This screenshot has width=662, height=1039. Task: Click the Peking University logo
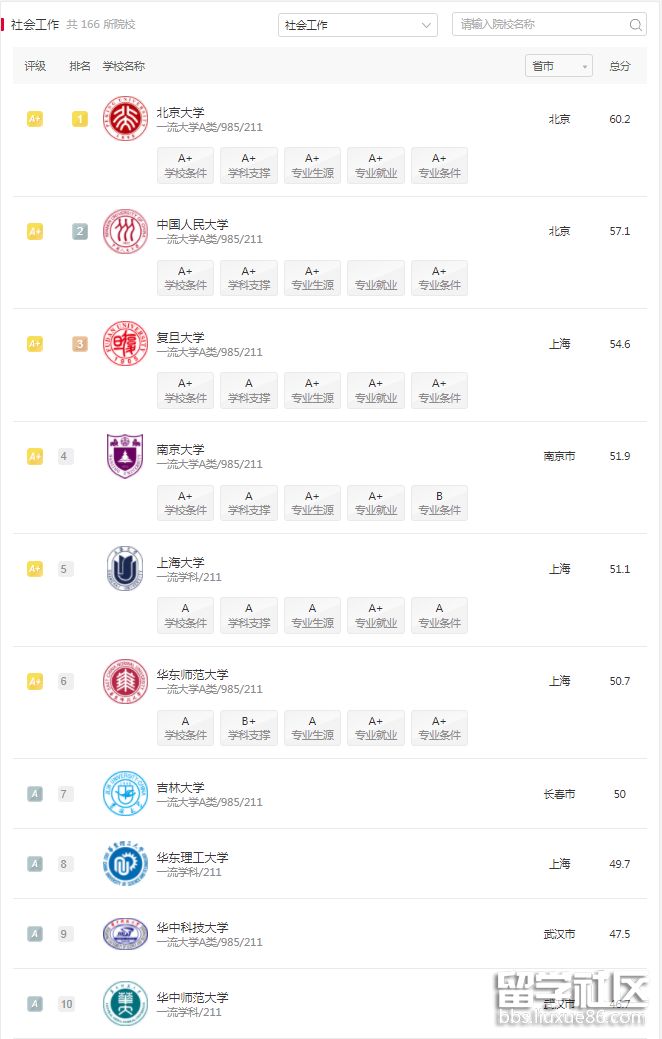pyautogui.click(x=125, y=119)
